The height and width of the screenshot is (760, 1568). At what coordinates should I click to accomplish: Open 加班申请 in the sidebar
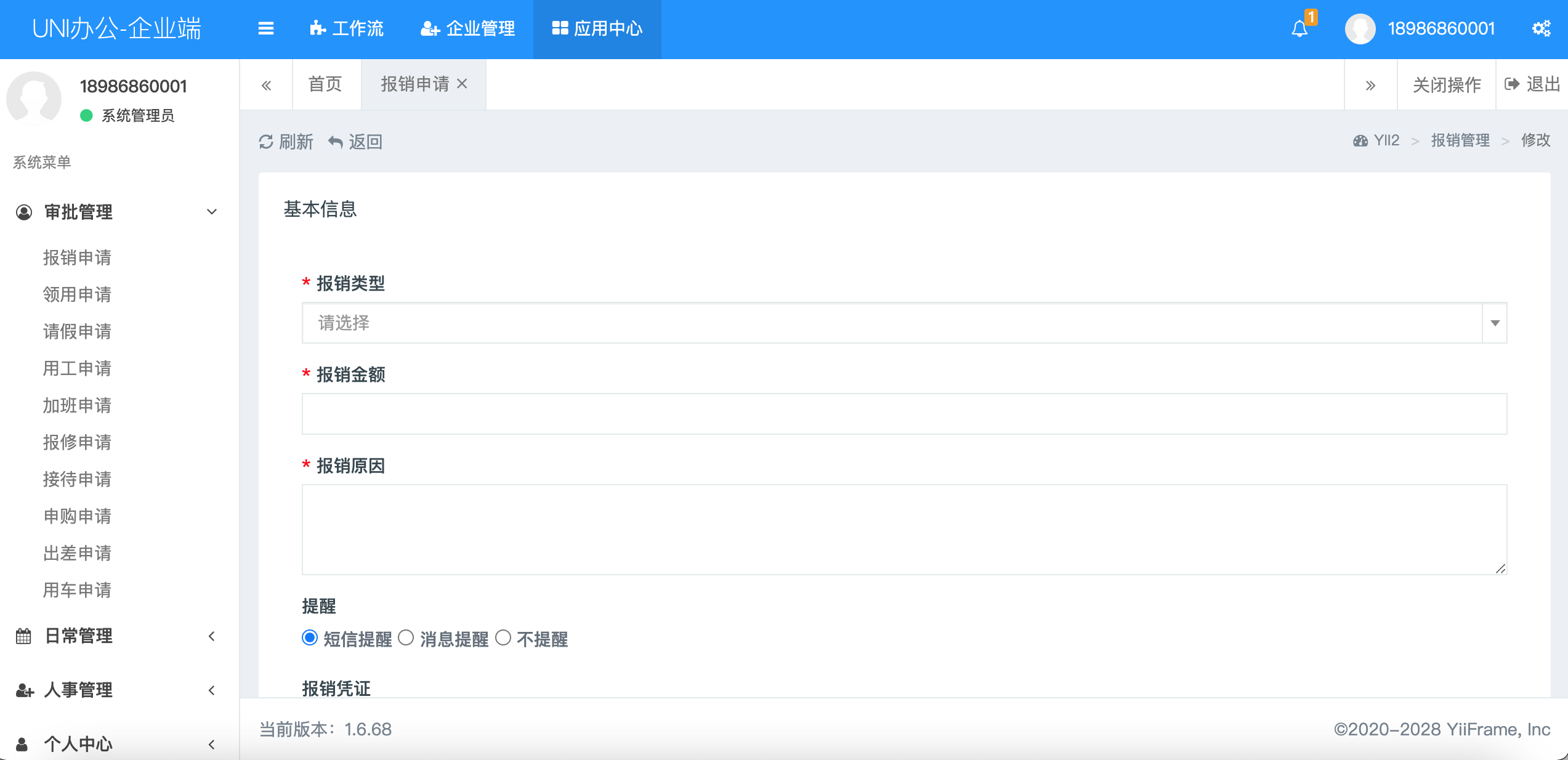pos(77,405)
